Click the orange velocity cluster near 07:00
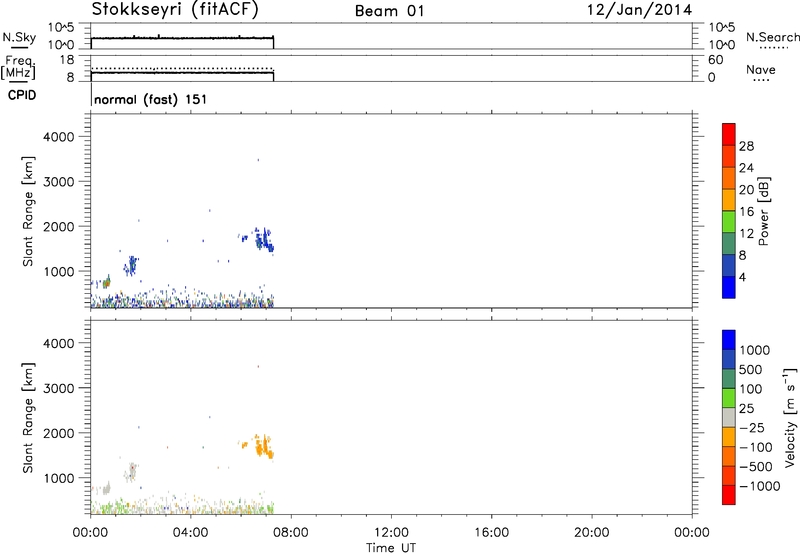Screen dimensions: 800x554 [x=264, y=447]
